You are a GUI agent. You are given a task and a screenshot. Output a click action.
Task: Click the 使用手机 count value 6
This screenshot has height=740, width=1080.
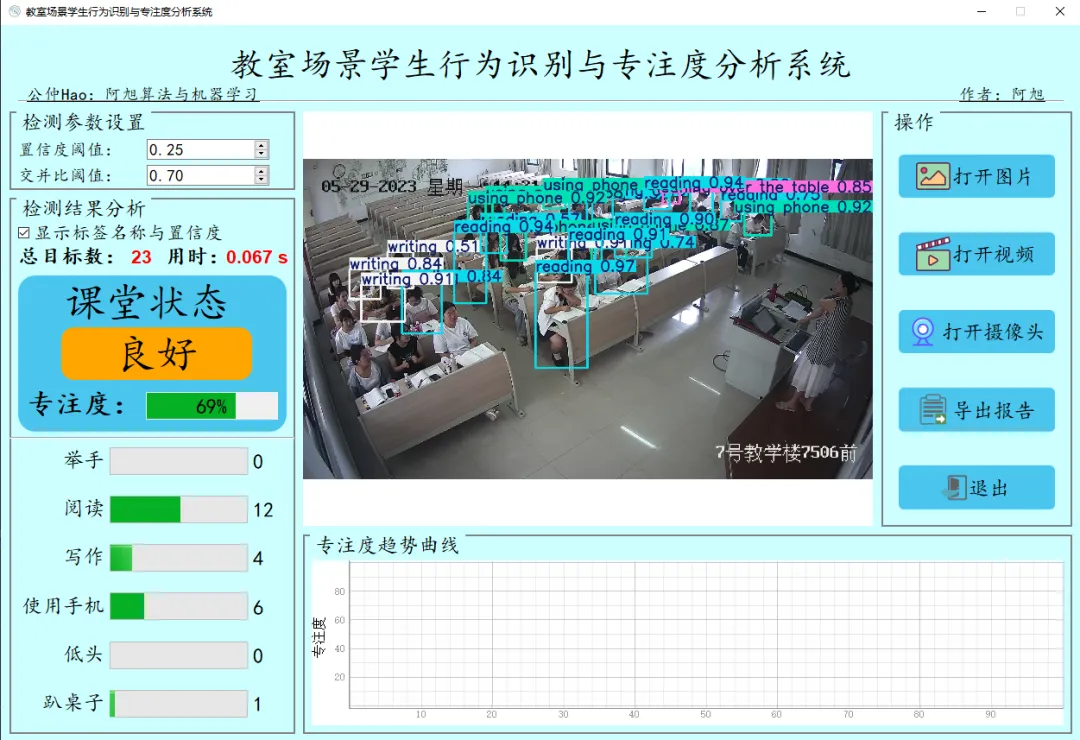[258, 607]
